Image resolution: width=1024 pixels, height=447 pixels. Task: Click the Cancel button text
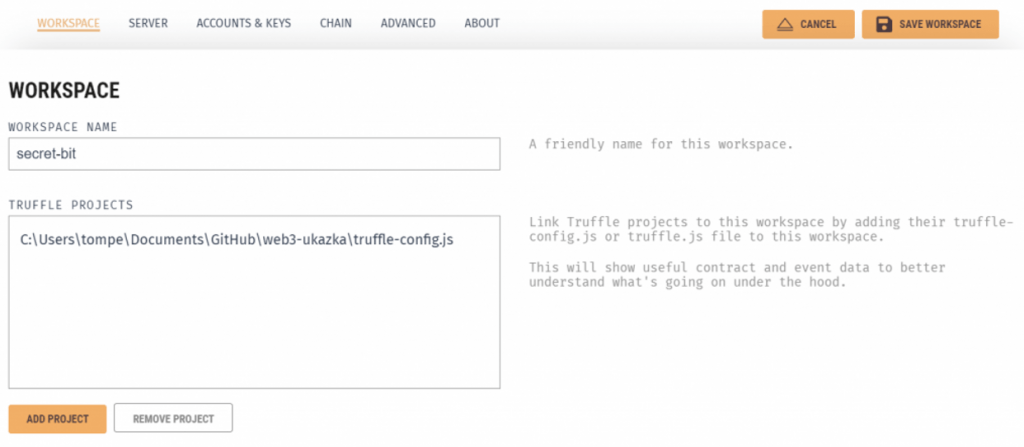[818, 24]
